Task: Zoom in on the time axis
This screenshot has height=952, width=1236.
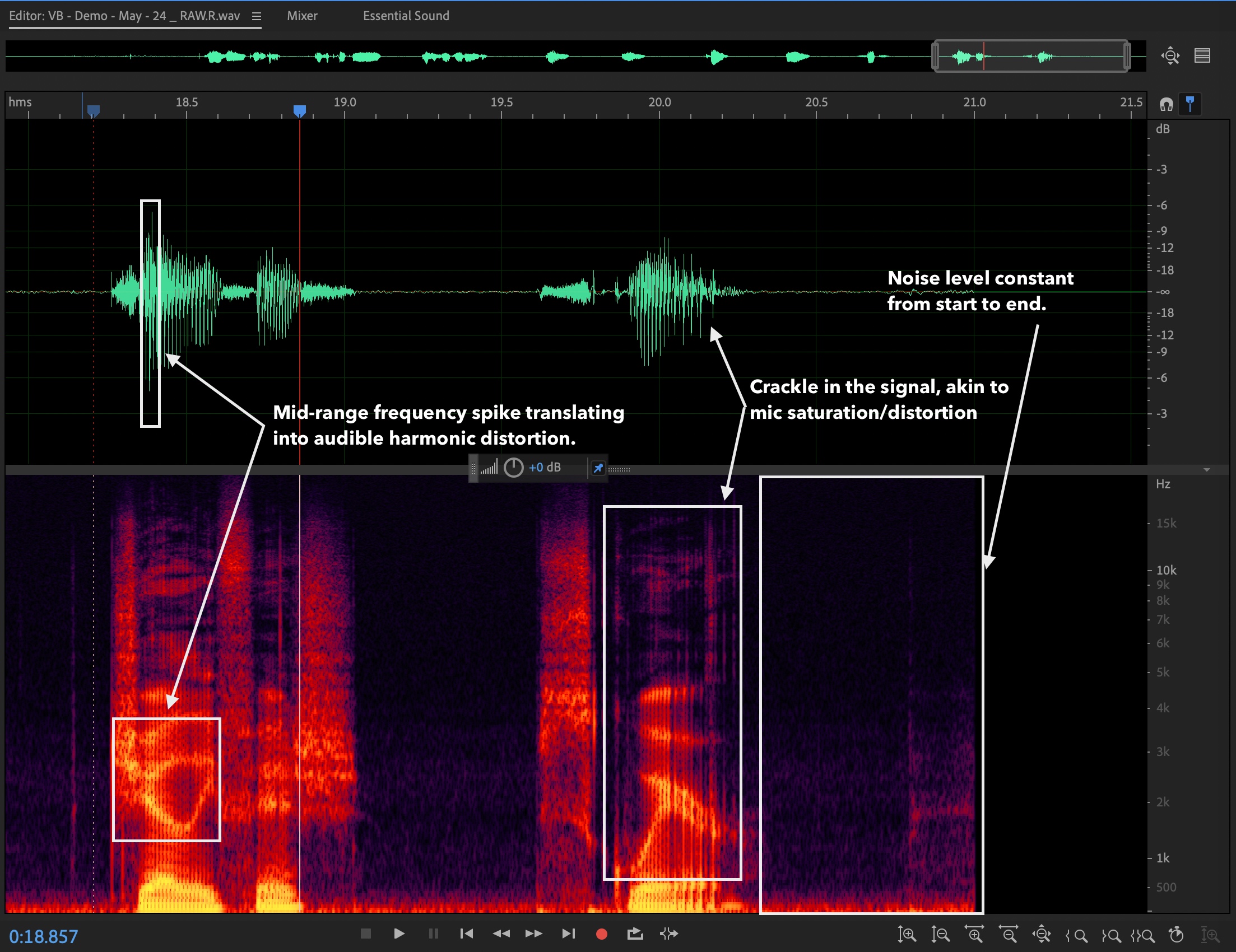Action: (x=974, y=934)
